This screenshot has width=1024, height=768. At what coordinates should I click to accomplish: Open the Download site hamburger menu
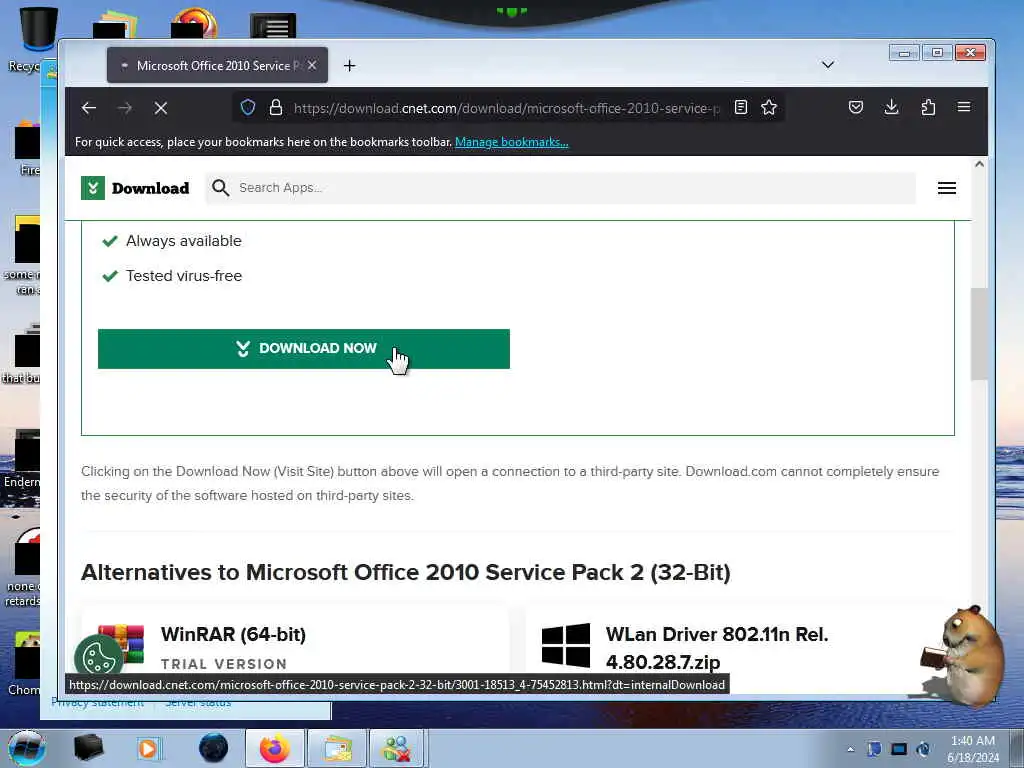[947, 188]
